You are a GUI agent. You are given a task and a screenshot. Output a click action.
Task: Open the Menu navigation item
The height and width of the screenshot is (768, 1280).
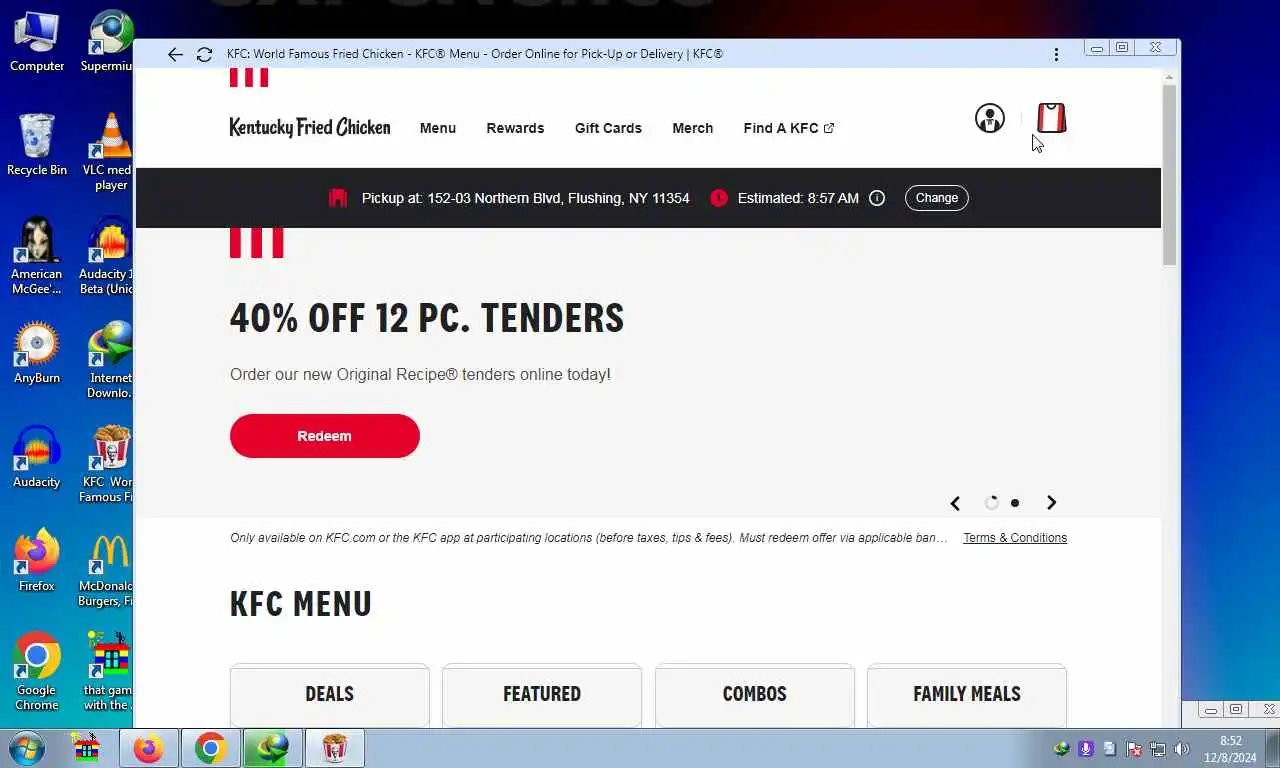click(438, 128)
